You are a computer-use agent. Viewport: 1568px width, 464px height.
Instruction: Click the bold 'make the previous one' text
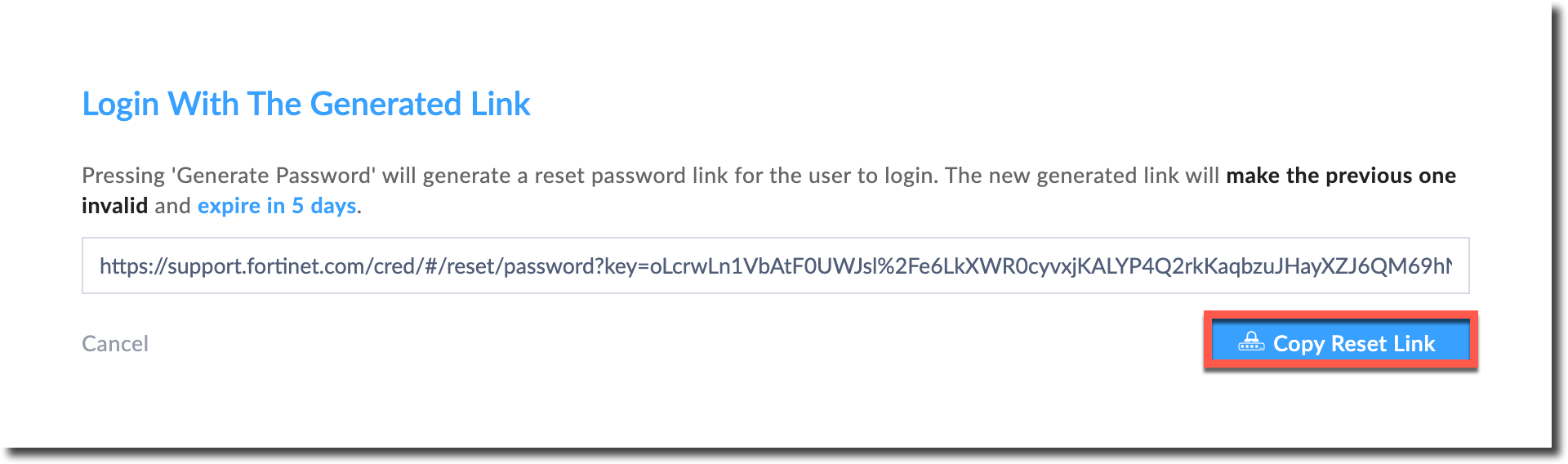coord(1340,176)
